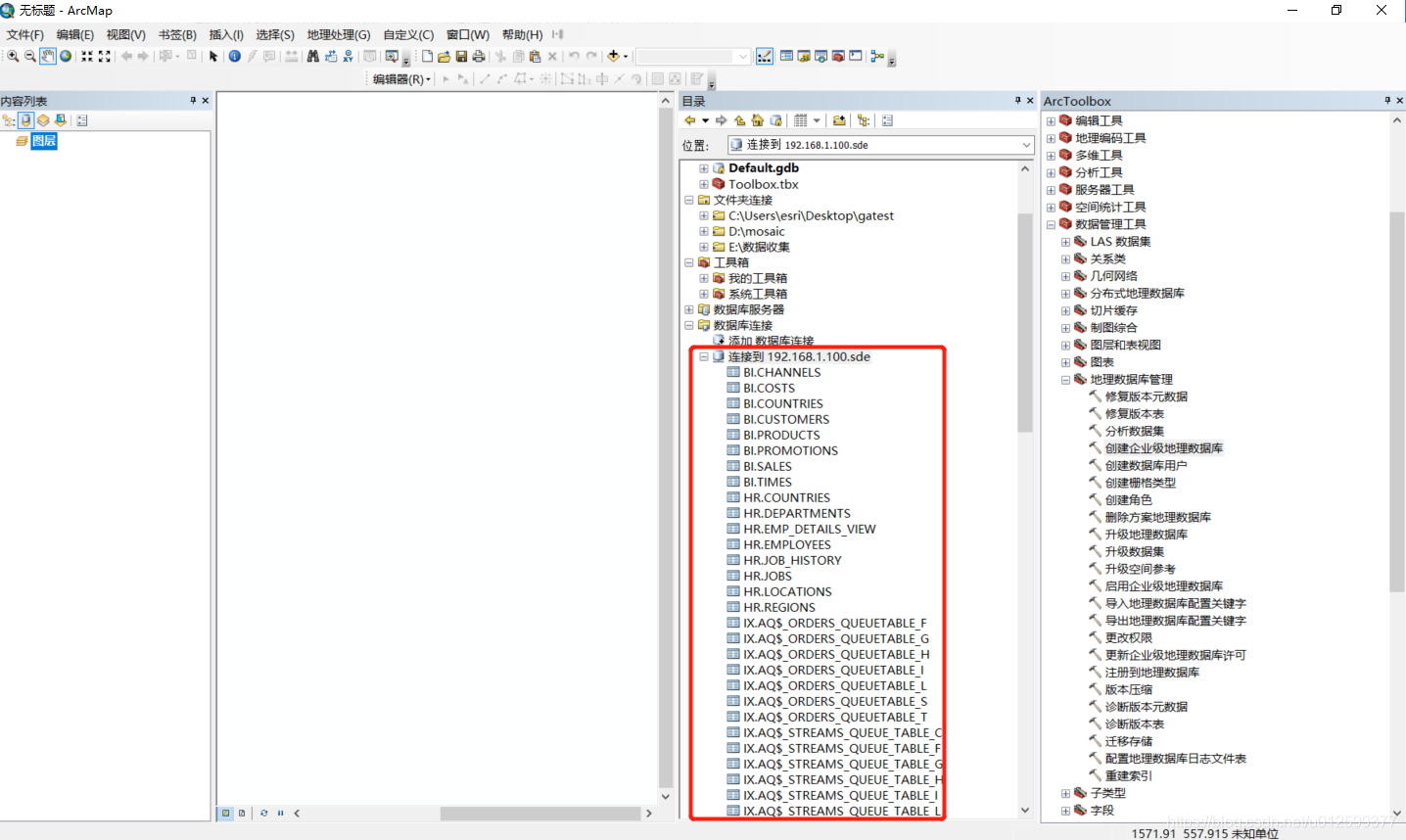This screenshot has height=840, width=1406.
Task: Click the Open document folder icon
Action: 444,56
